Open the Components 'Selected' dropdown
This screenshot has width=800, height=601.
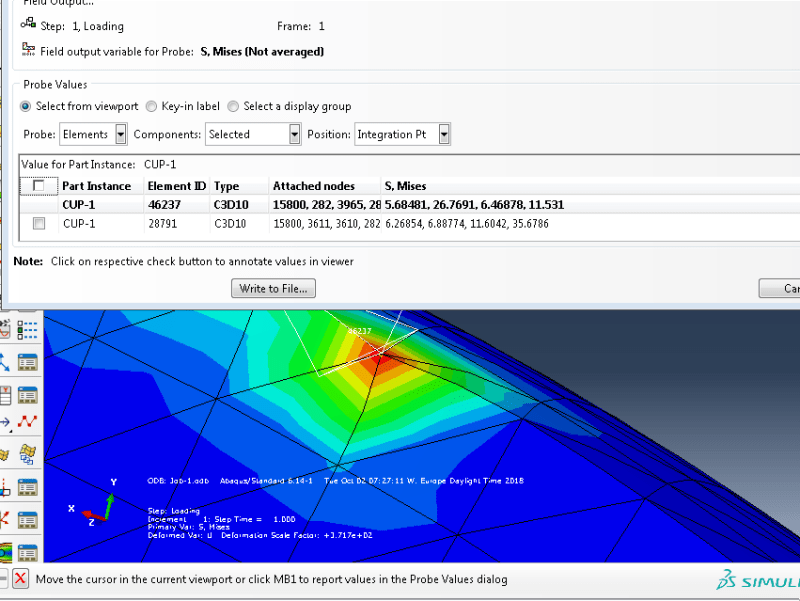253,134
